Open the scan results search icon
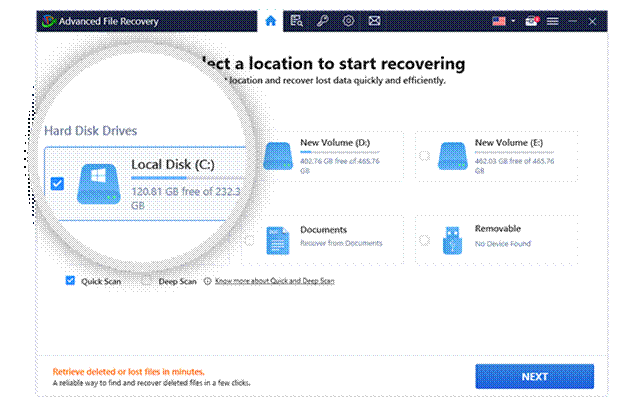624x408 pixels. (x=296, y=21)
